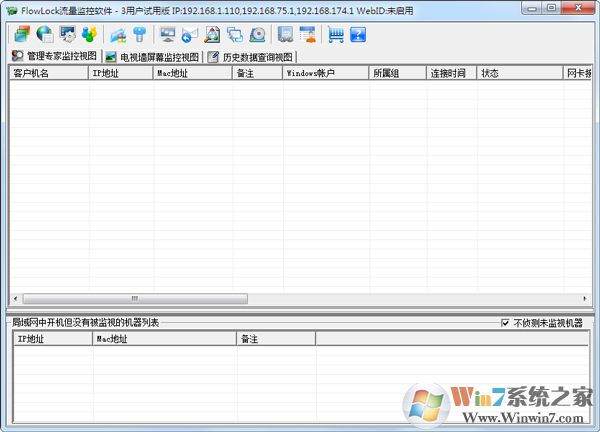Click the folder with colored blocks icon
Image resolution: width=600 pixels, height=432 pixels.
(x=118, y=35)
